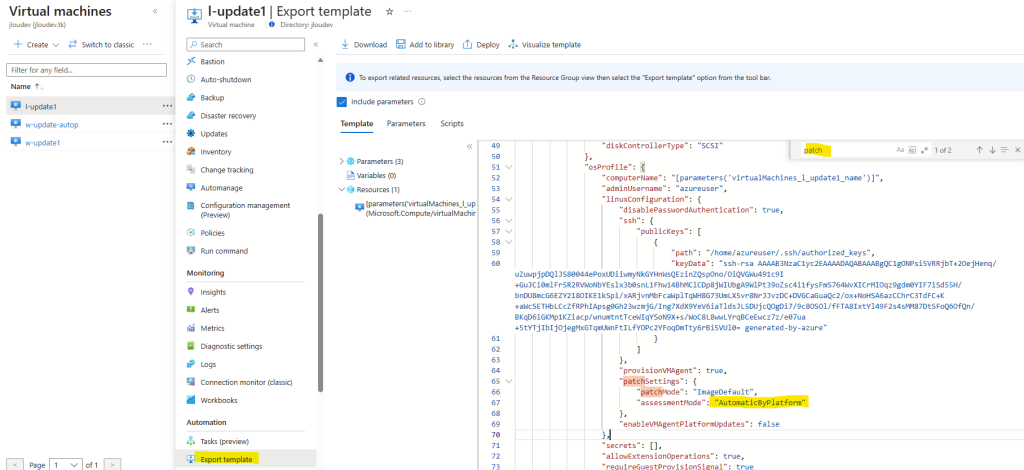This screenshot has width=1024, height=470.
Task: Toggle regular expression search option
Action: pos(924,150)
